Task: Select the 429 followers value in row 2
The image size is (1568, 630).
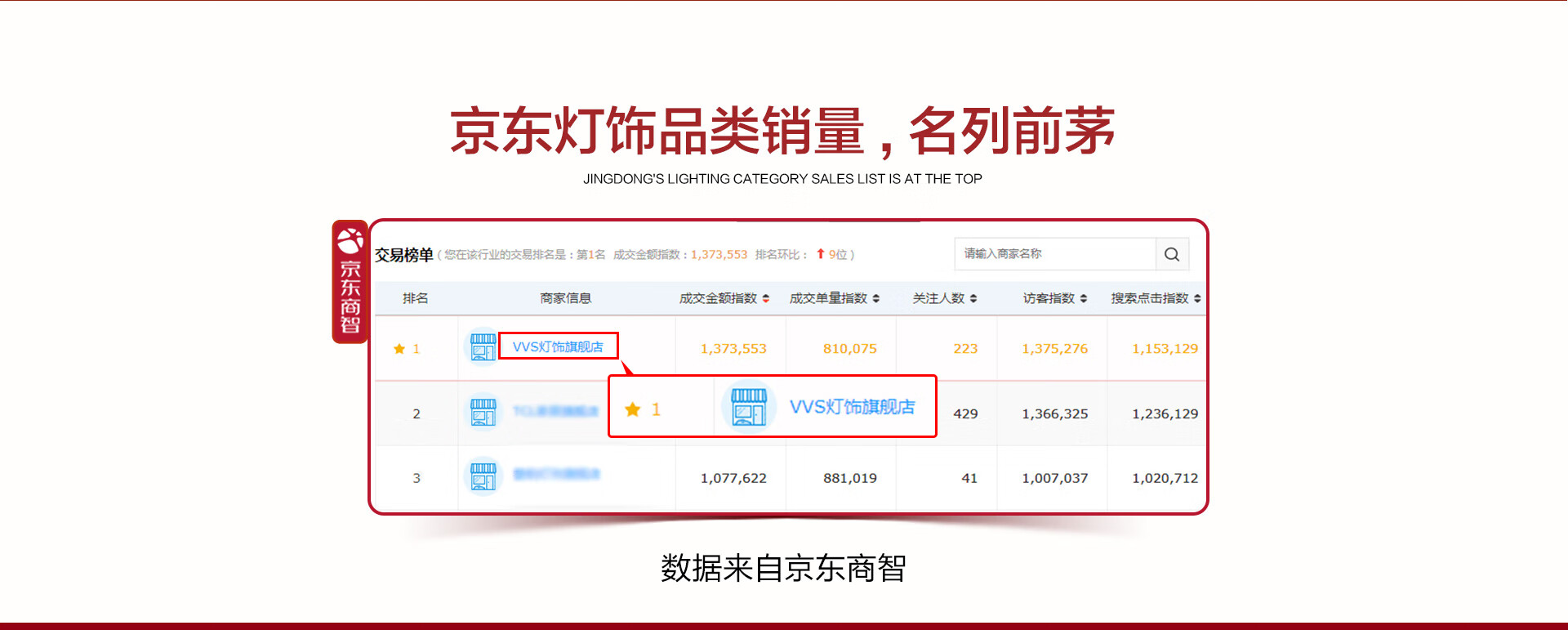Action: click(x=965, y=414)
